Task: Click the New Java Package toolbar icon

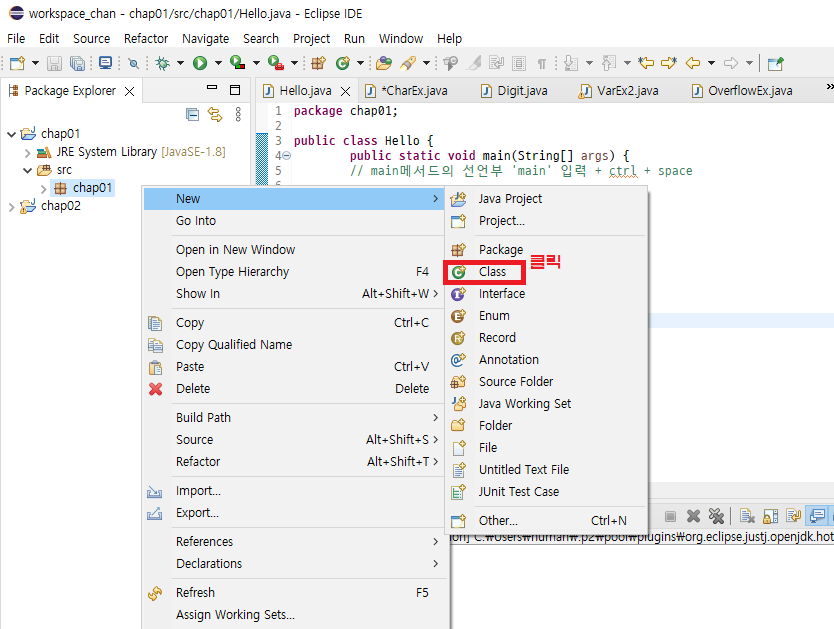Action: tap(318, 63)
